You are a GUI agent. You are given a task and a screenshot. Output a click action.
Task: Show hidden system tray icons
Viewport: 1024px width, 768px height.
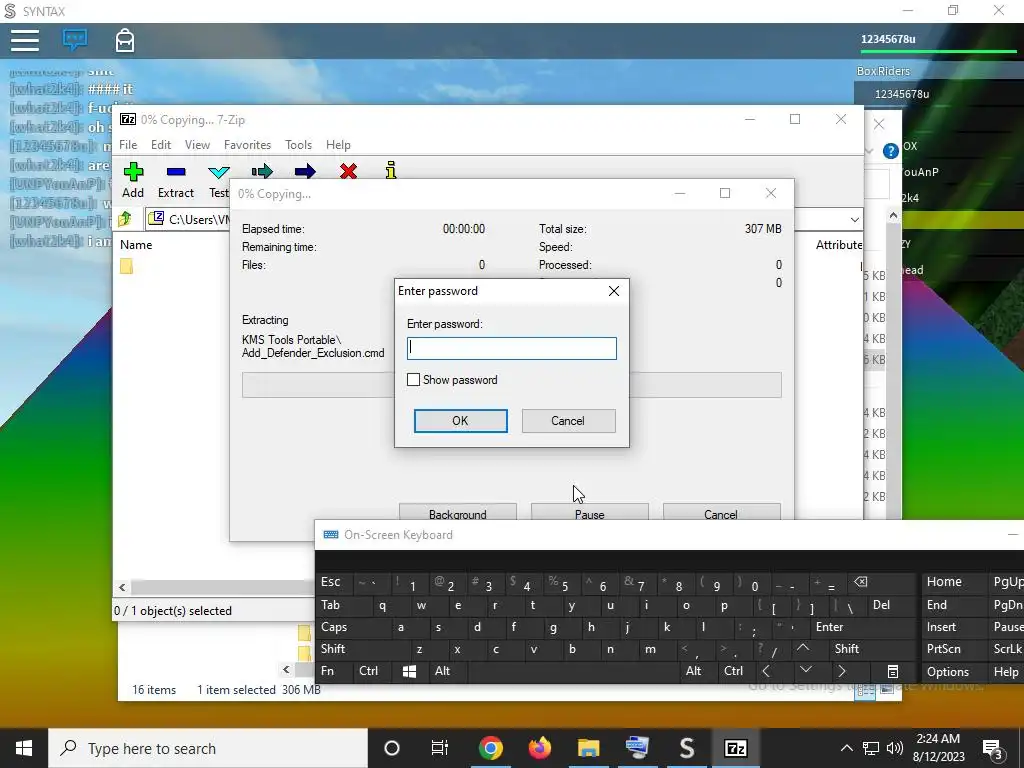pos(846,748)
